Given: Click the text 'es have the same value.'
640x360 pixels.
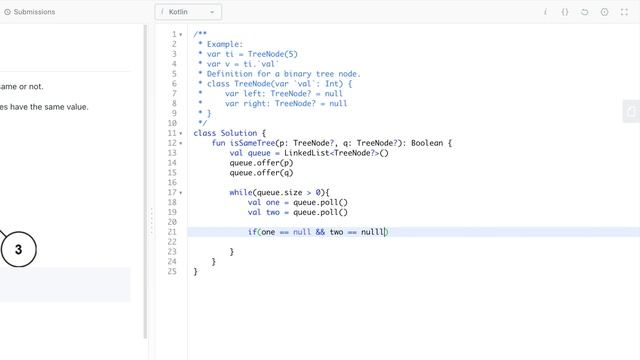Looking at the screenshot, I should click(x=44, y=107).
